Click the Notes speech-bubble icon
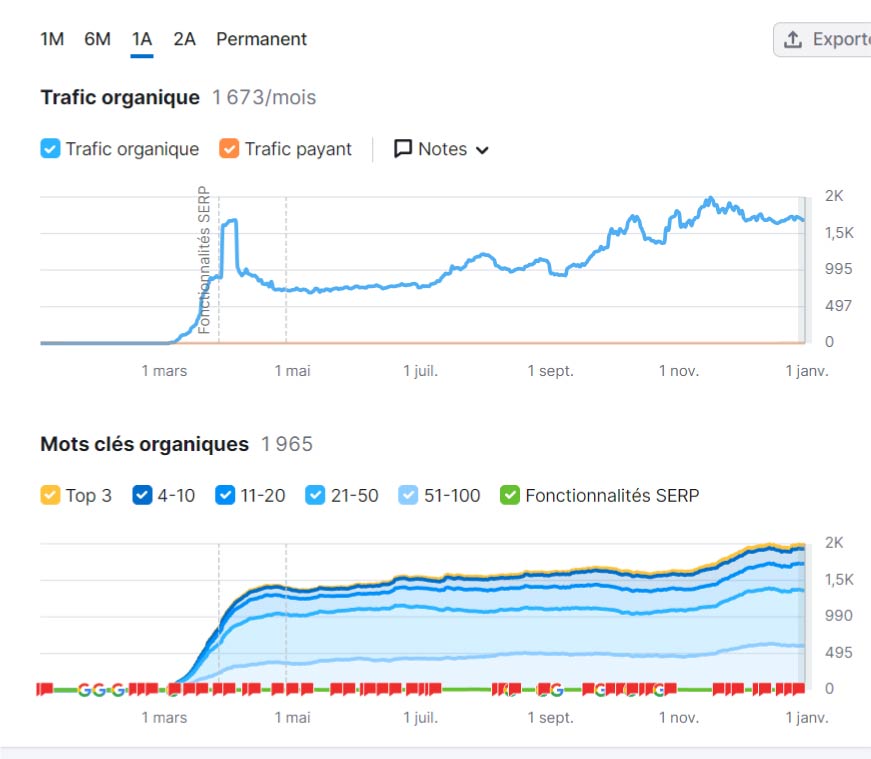 (x=403, y=148)
